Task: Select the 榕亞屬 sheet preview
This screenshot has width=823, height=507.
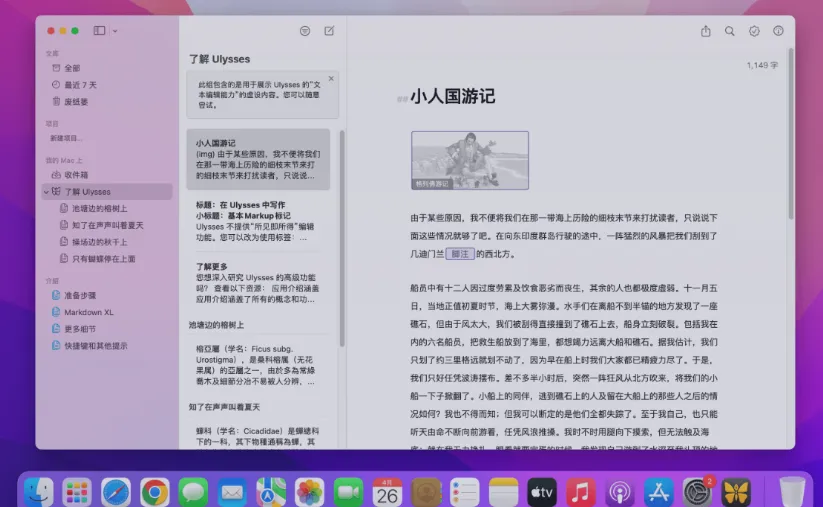Action: 258,365
